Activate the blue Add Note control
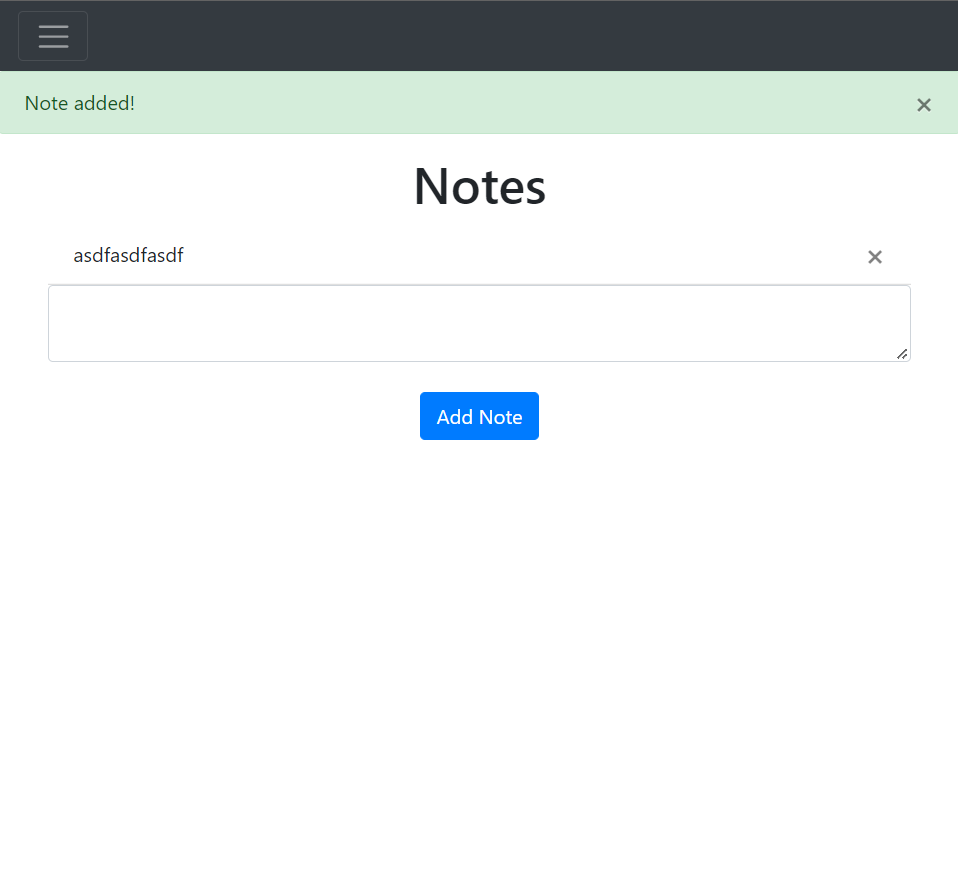This screenshot has width=958, height=880. (479, 416)
